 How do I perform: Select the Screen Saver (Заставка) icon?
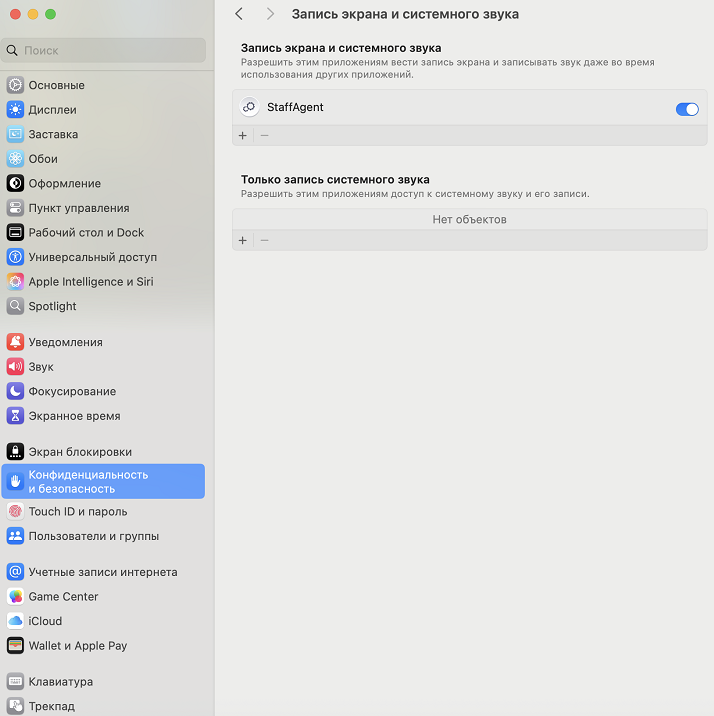click(15, 134)
